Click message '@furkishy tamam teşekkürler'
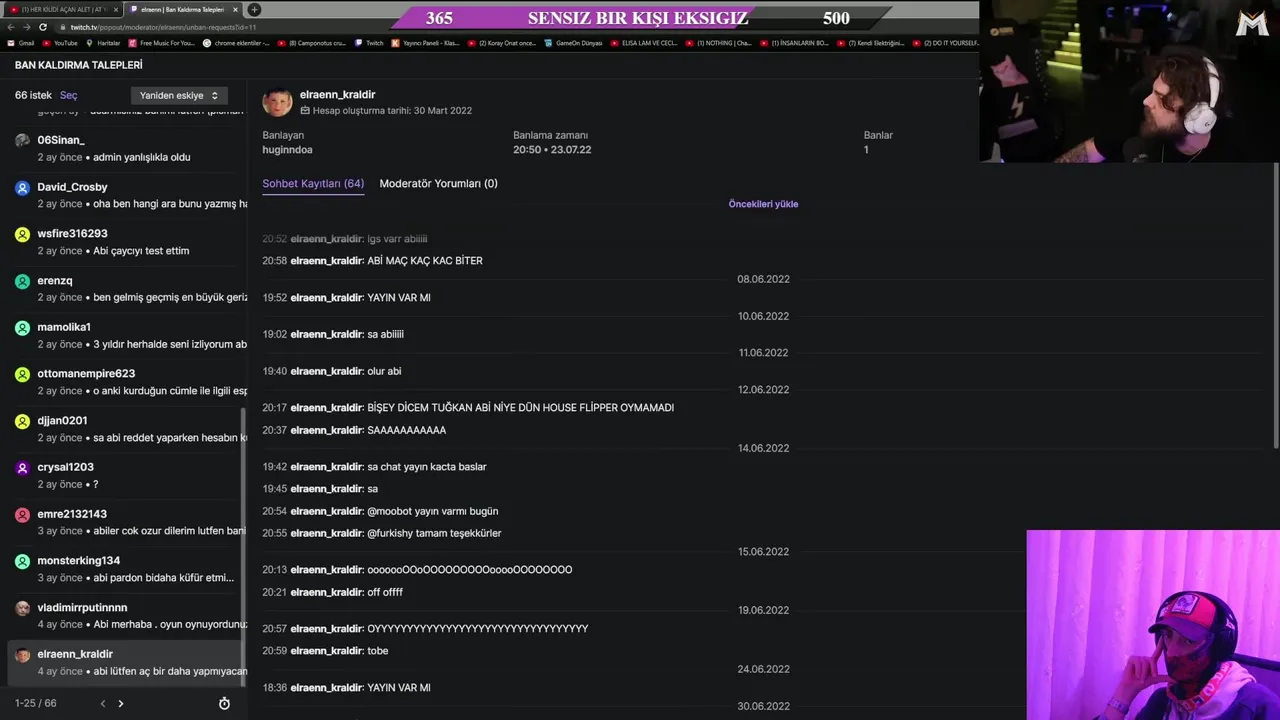1280x720 pixels. (x=434, y=533)
